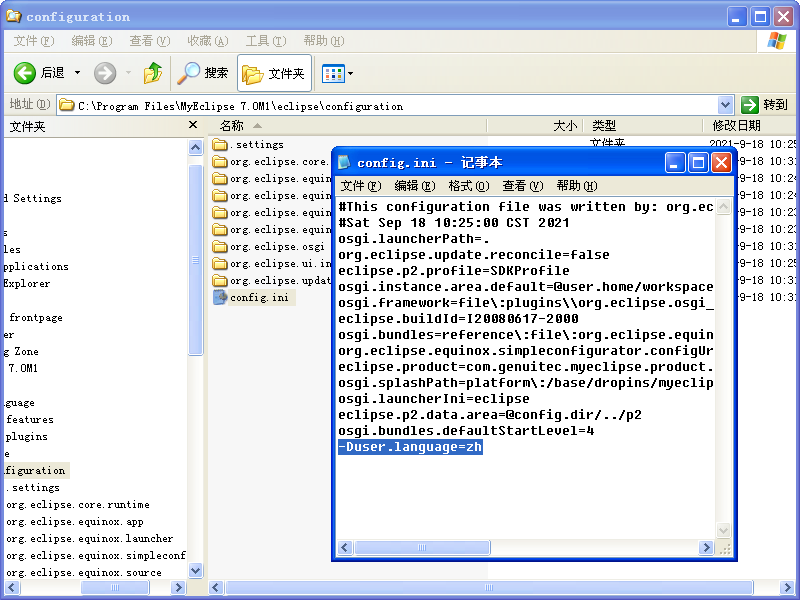Open Search (搜索) from the toolbar
Viewport: 800px width, 600px height.
(x=203, y=73)
